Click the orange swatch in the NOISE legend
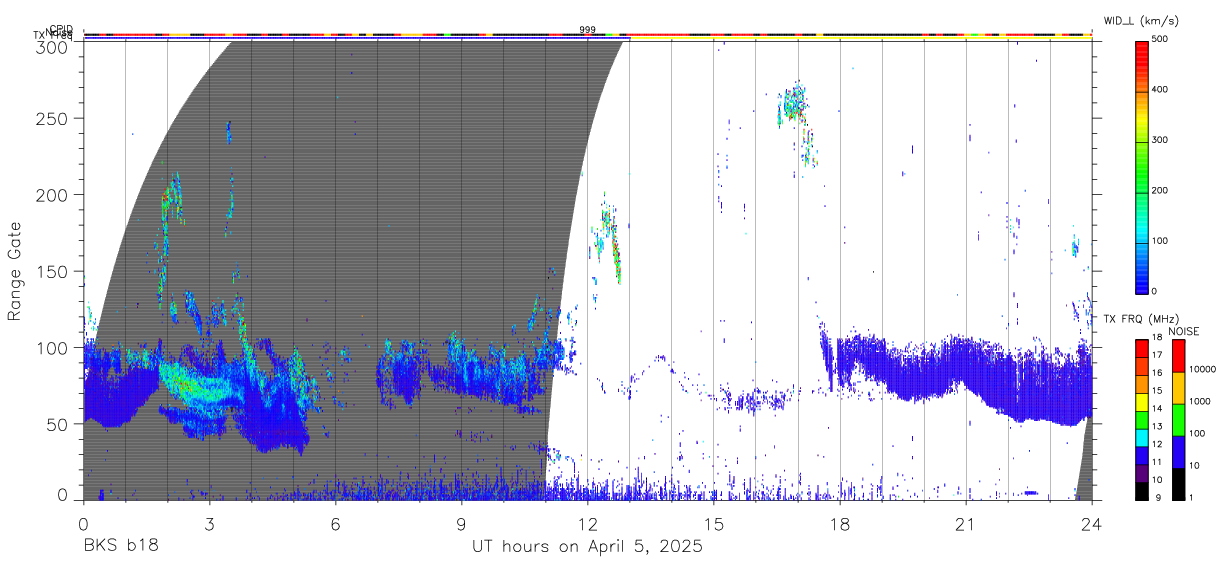The image size is (1228, 567). pos(1177,388)
